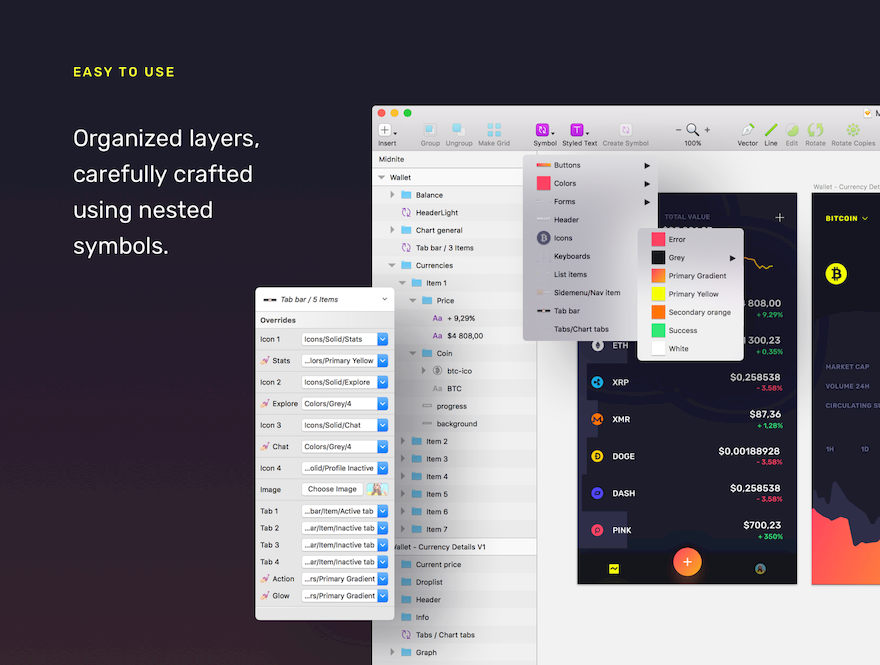The width and height of the screenshot is (880, 665).
Task: Open the Forms submenu
Action: coord(589,201)
